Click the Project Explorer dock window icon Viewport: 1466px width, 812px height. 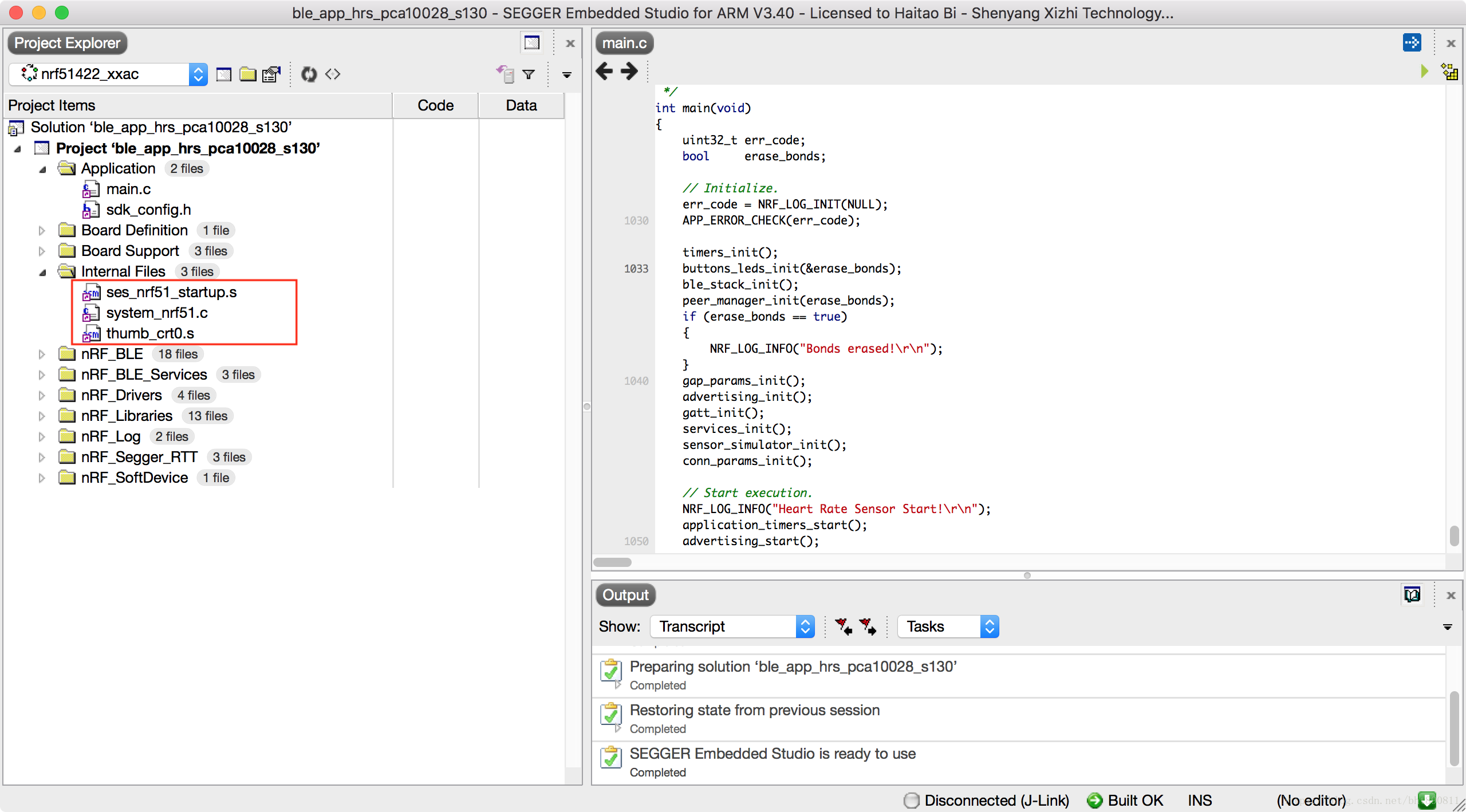tap(532, 43)
